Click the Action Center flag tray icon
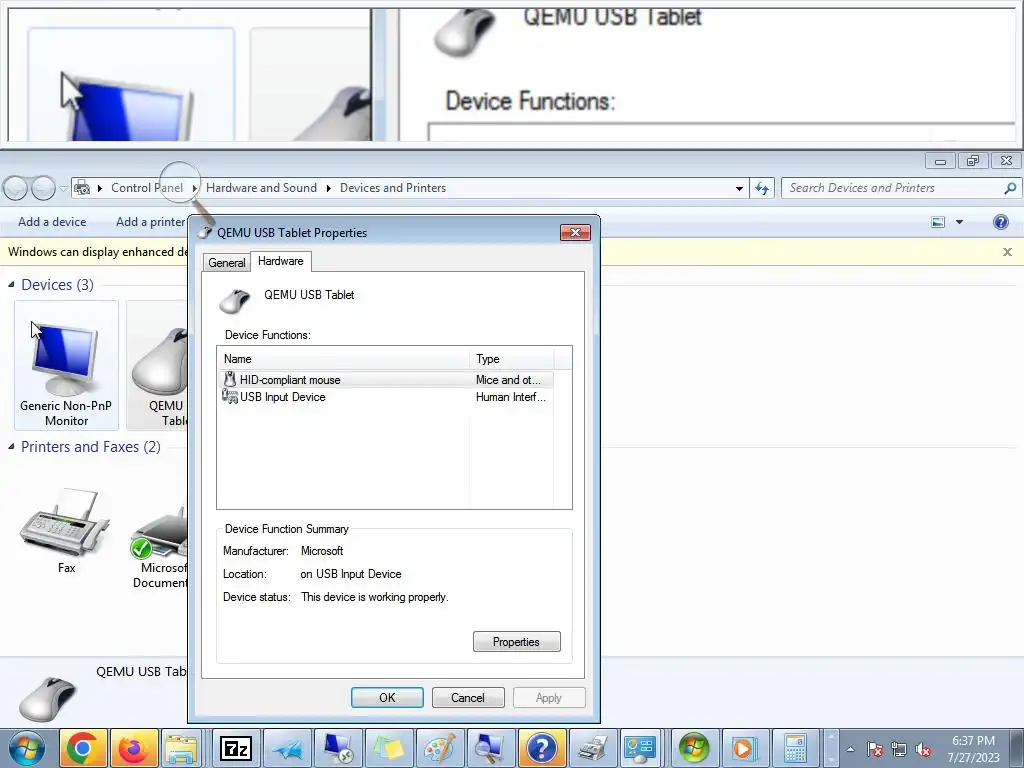 point(875,749)
